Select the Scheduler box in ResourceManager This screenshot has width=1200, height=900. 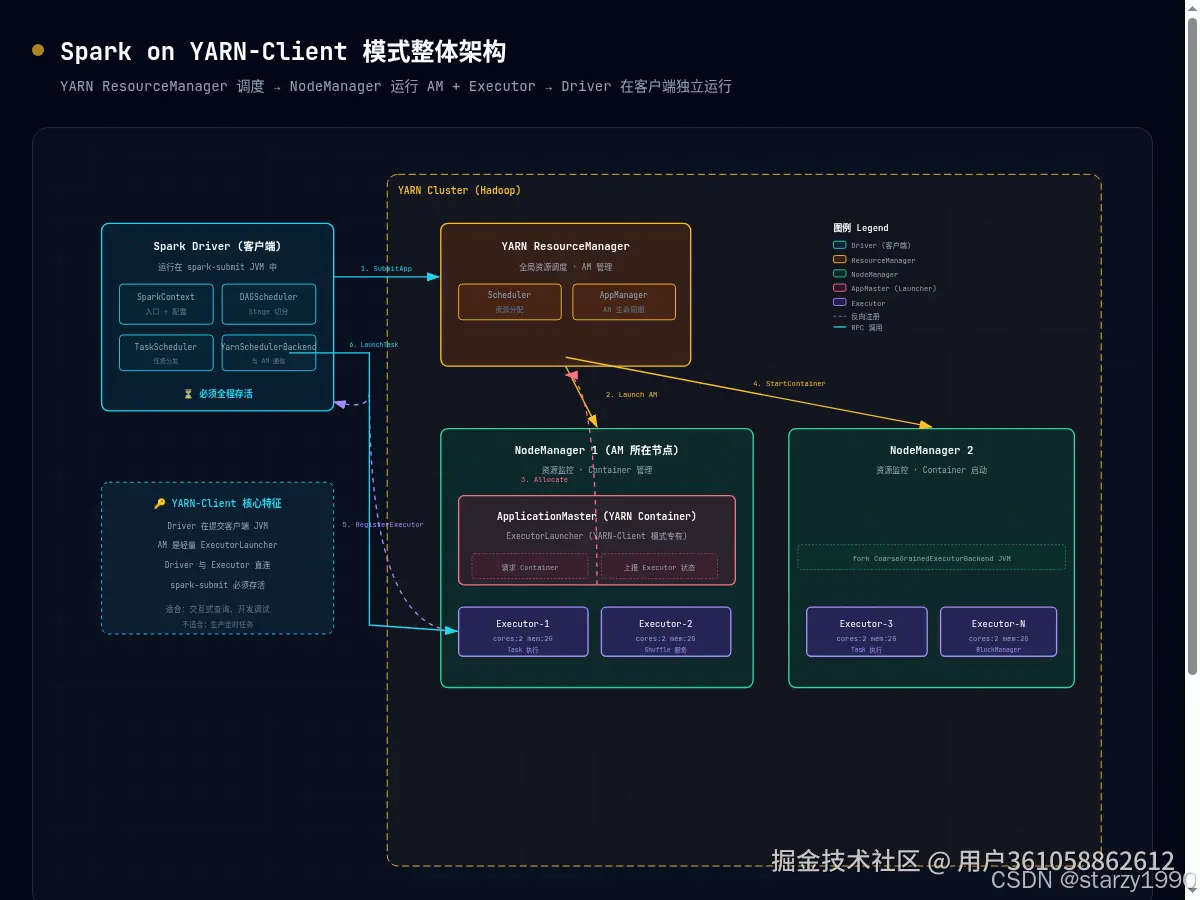tap(509, 302)
